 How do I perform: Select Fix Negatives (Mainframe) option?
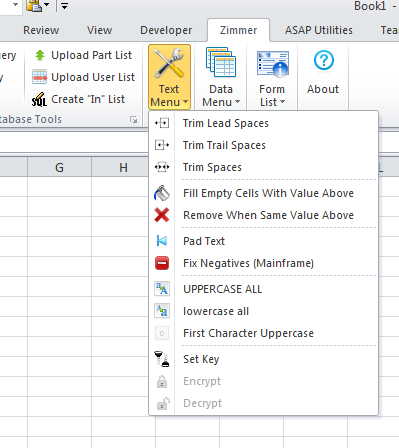(263, 263)
